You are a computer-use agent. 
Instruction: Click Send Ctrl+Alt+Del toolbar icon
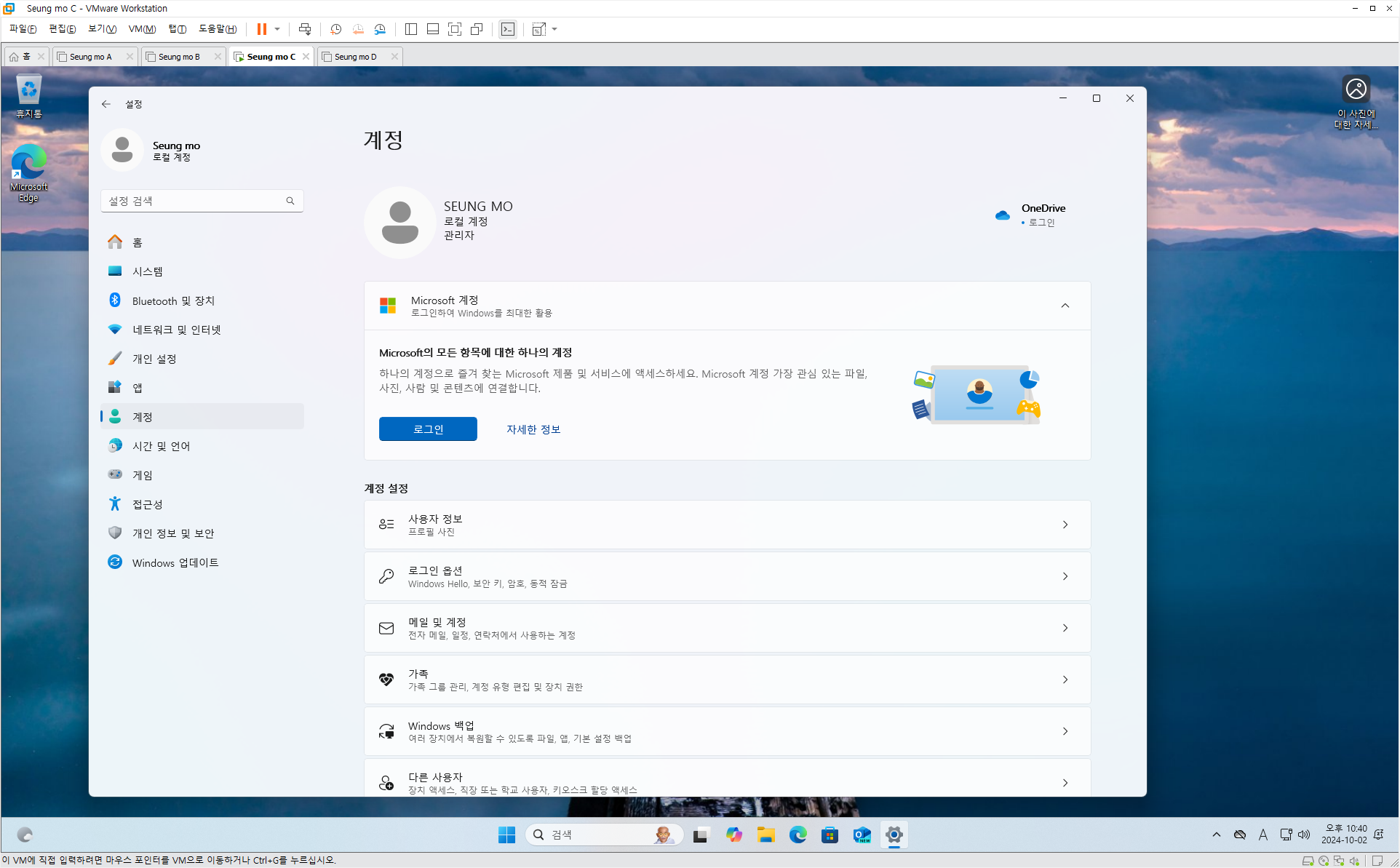305,29
